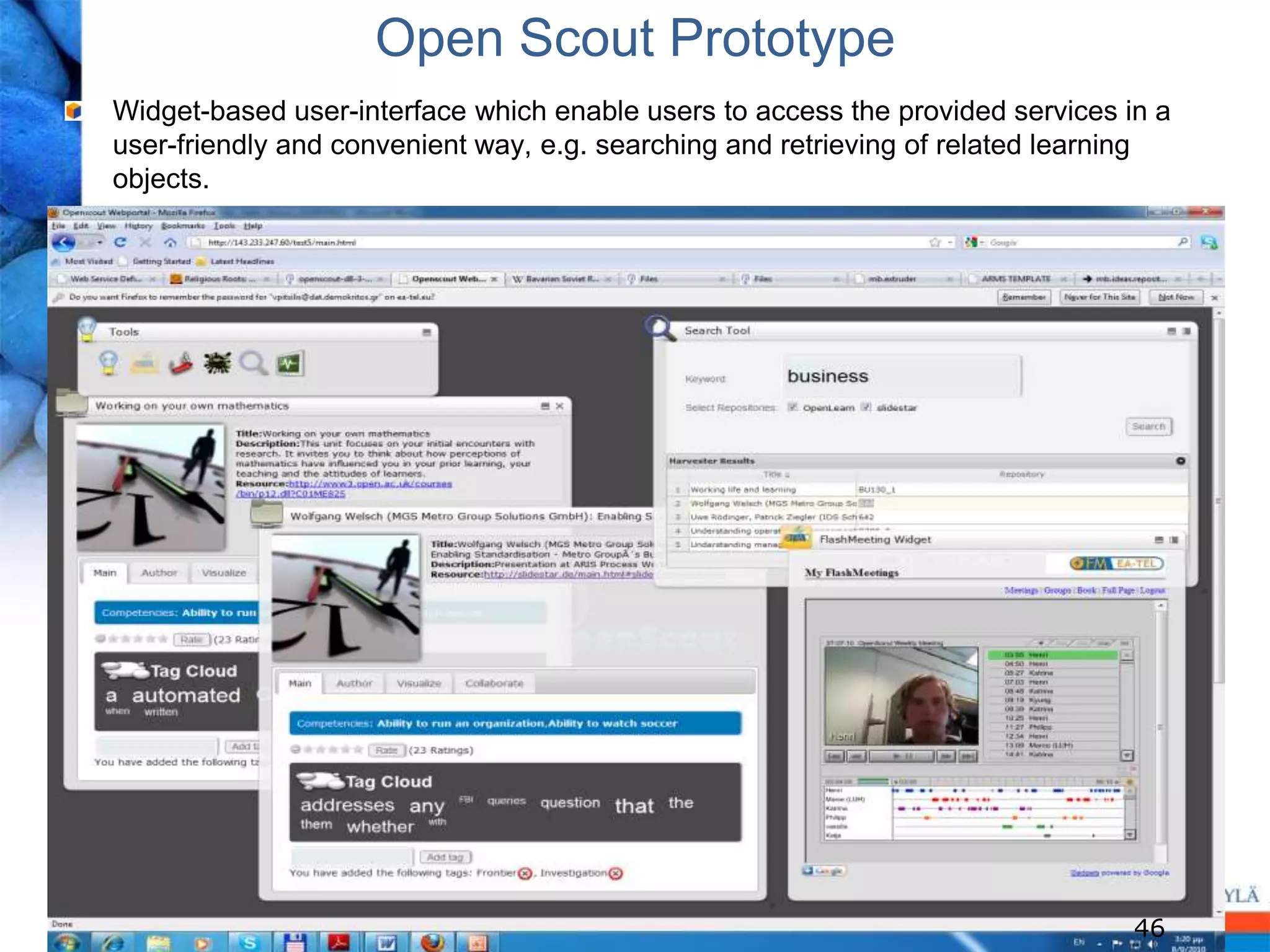
Task: Click the bug icon in Tools widget
Action: [217, 363]
